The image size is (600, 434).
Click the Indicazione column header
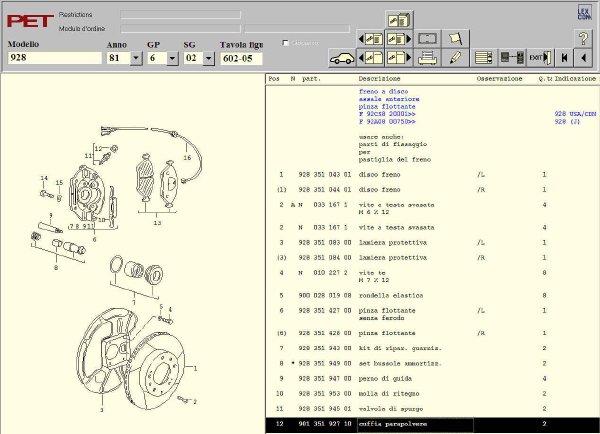click(575, 78)
